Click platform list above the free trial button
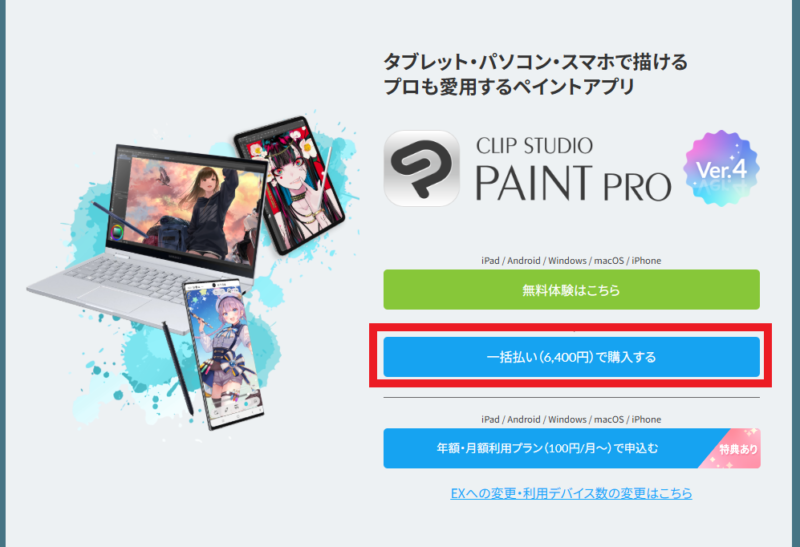Viewport: 800px width, 547px height. pos(571,261)
